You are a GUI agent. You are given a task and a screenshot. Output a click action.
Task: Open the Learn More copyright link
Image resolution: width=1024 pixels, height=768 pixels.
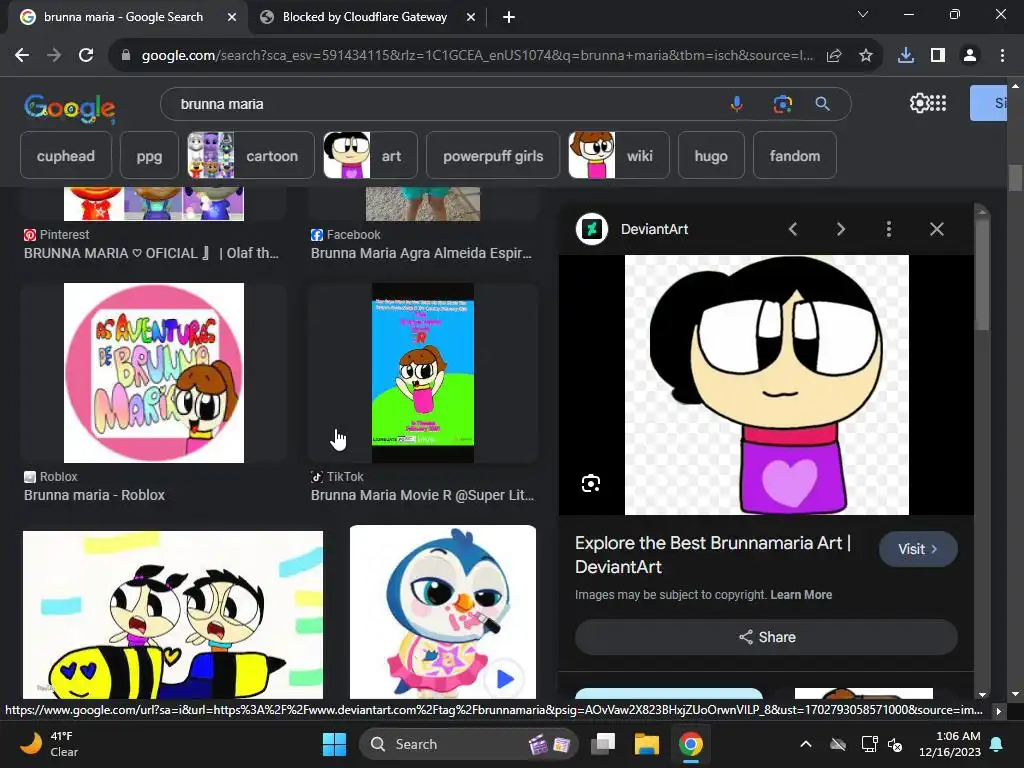point(801,595)
